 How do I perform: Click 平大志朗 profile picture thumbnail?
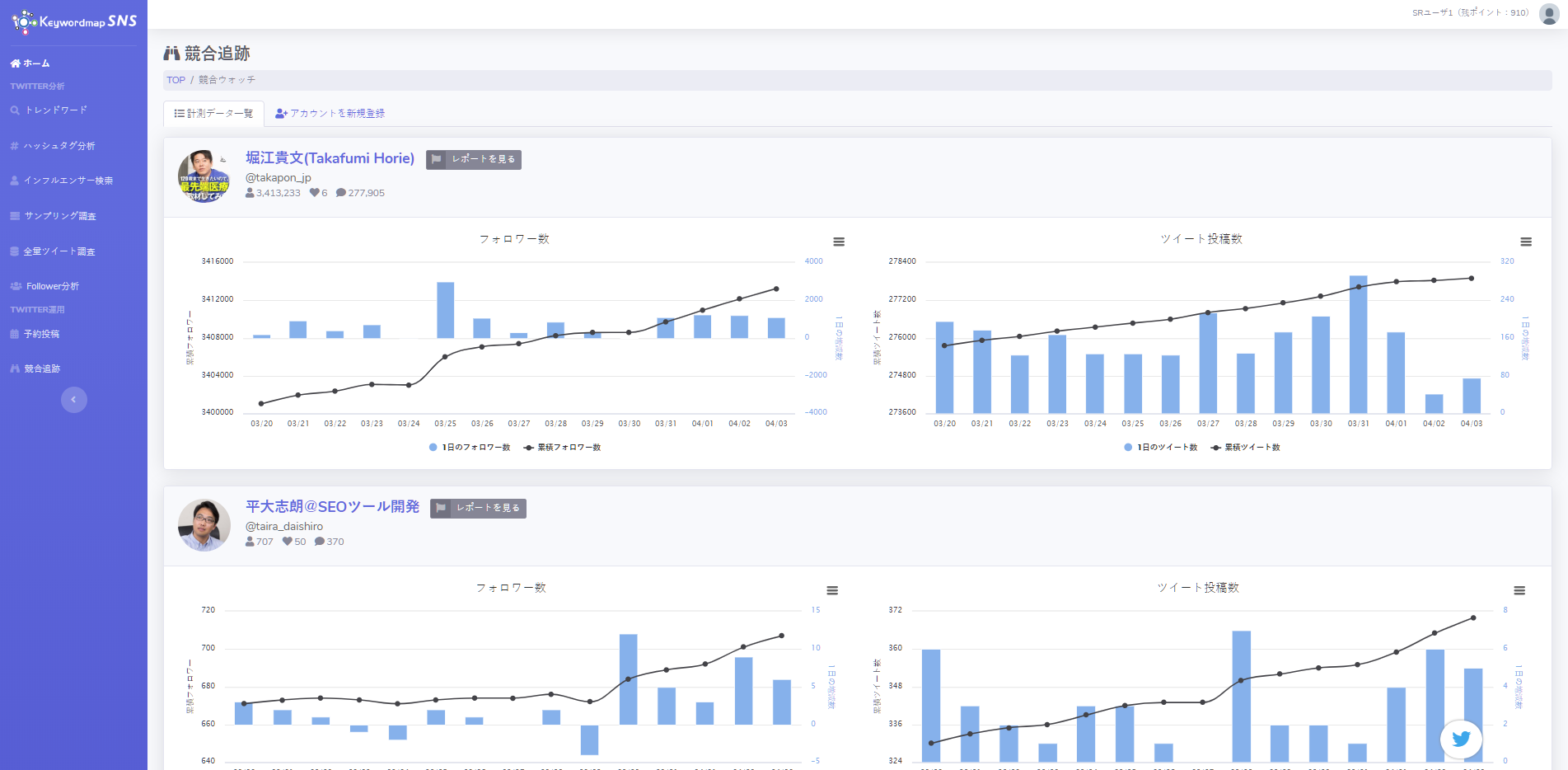point(204,525)
